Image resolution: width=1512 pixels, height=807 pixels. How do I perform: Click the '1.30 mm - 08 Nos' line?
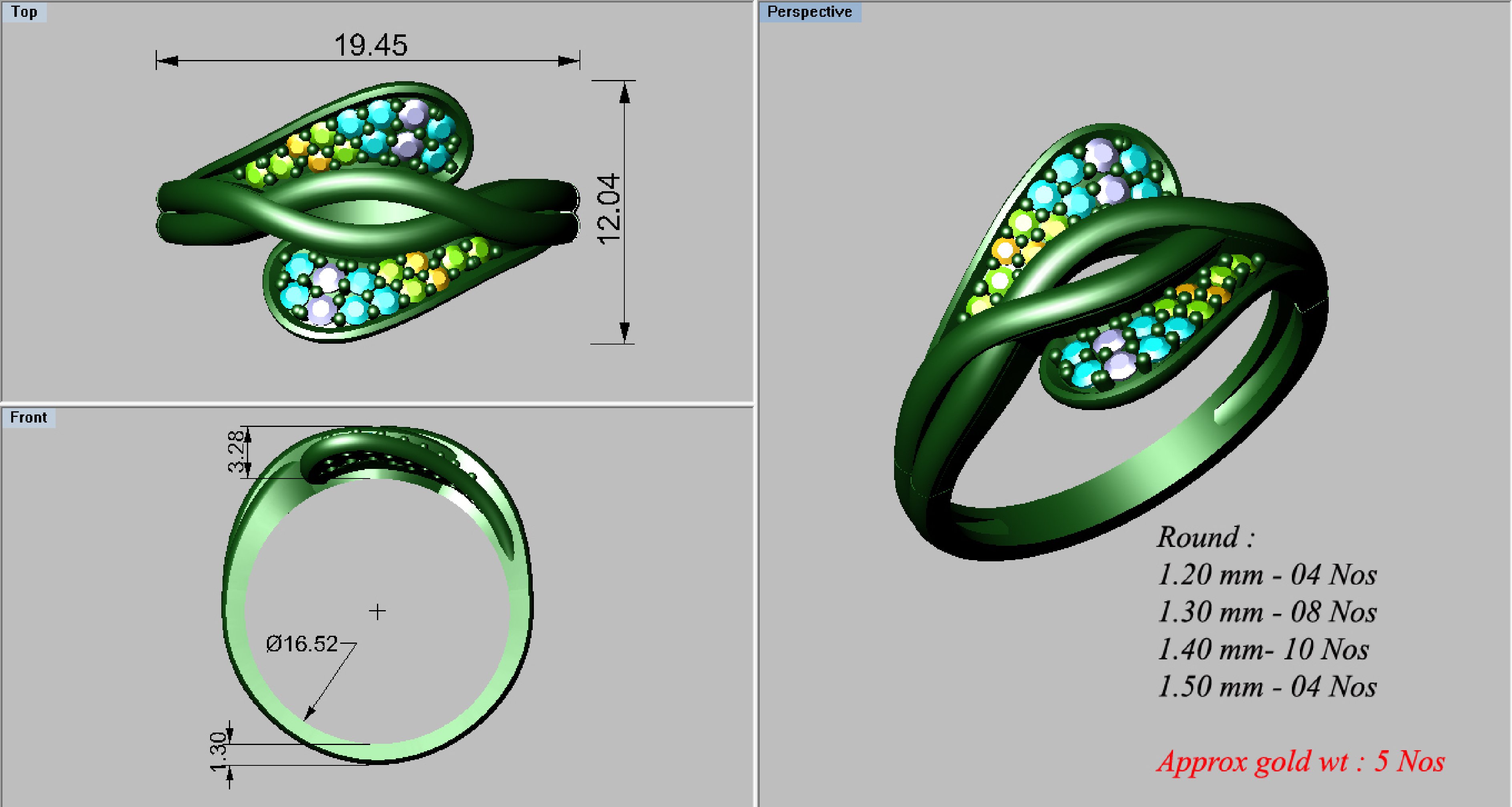[1267, 612]
